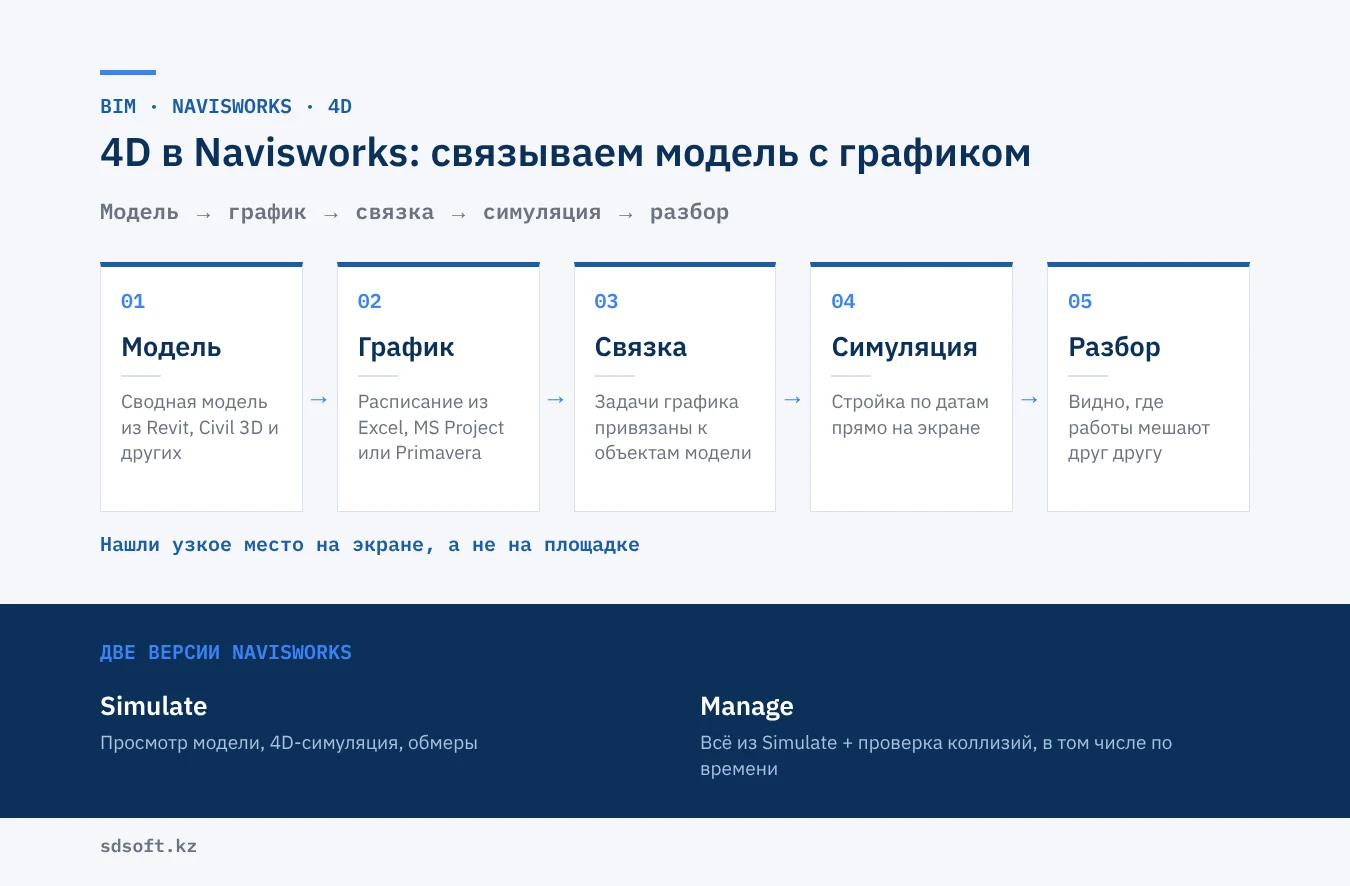Click step number "04" on the fourth card
Viewport: 1350px width, 886px height.
[843, 301]
